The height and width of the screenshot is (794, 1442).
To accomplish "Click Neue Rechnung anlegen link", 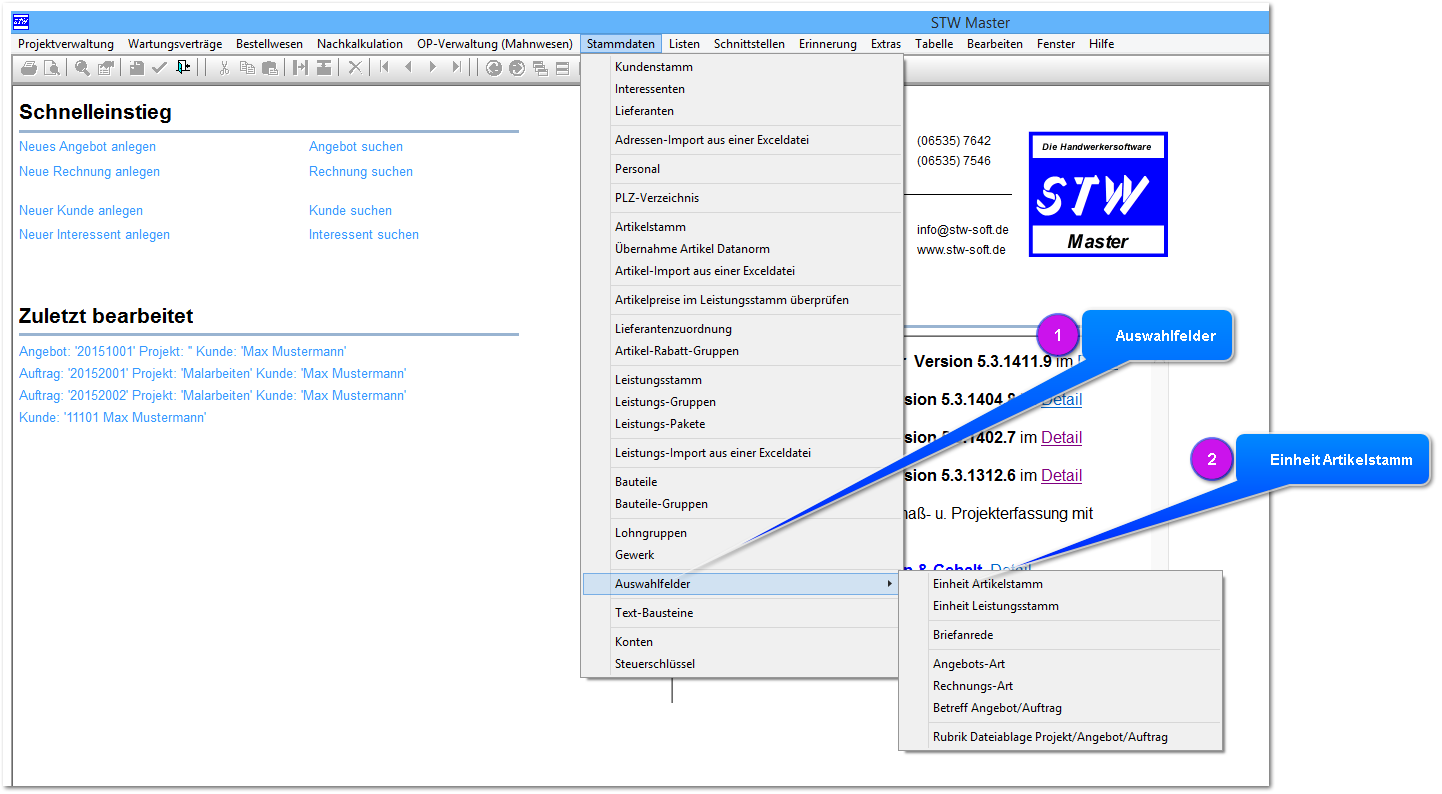I will coord(89,172).
